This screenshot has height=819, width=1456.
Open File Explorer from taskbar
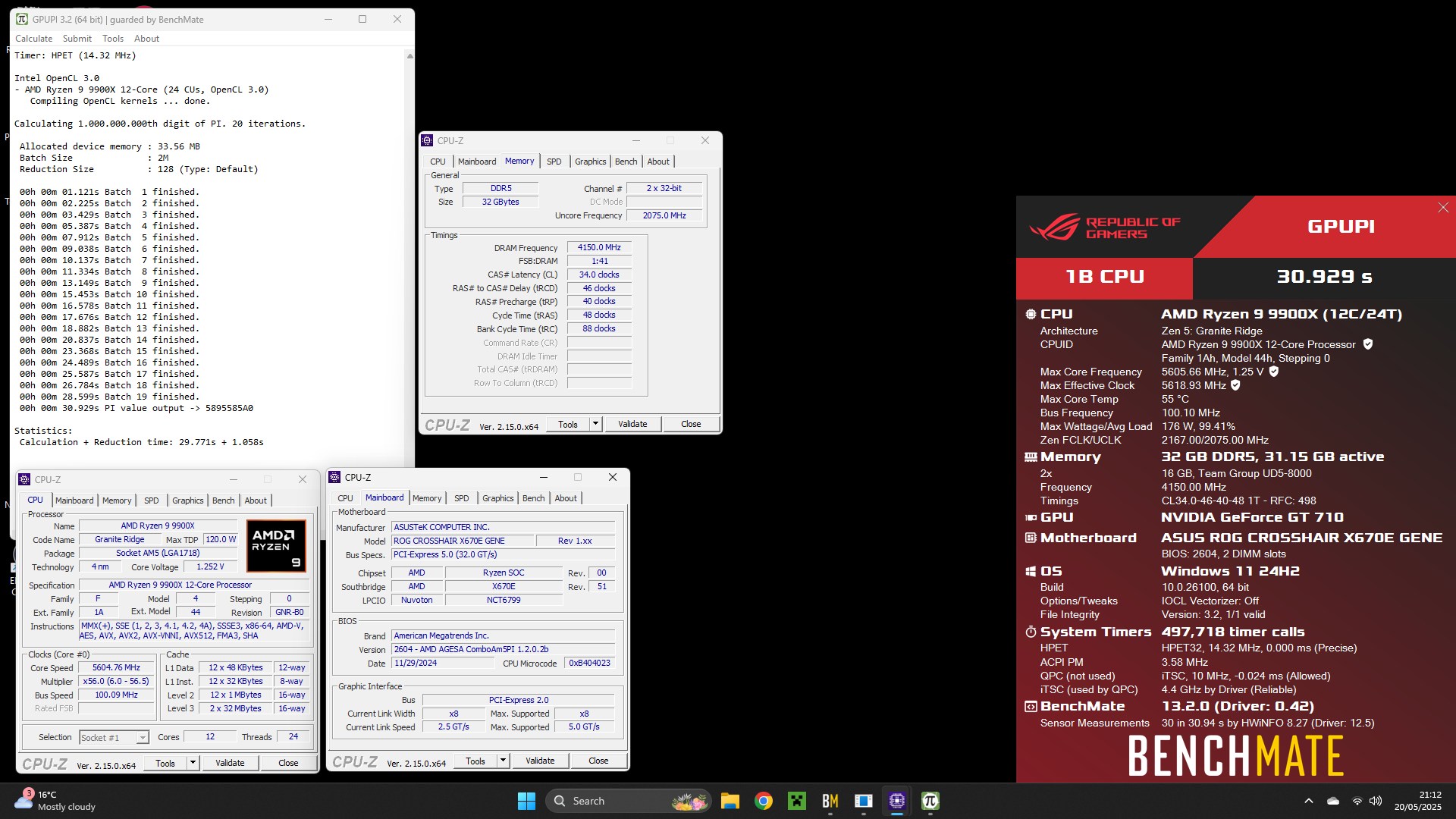coord(730,801)
